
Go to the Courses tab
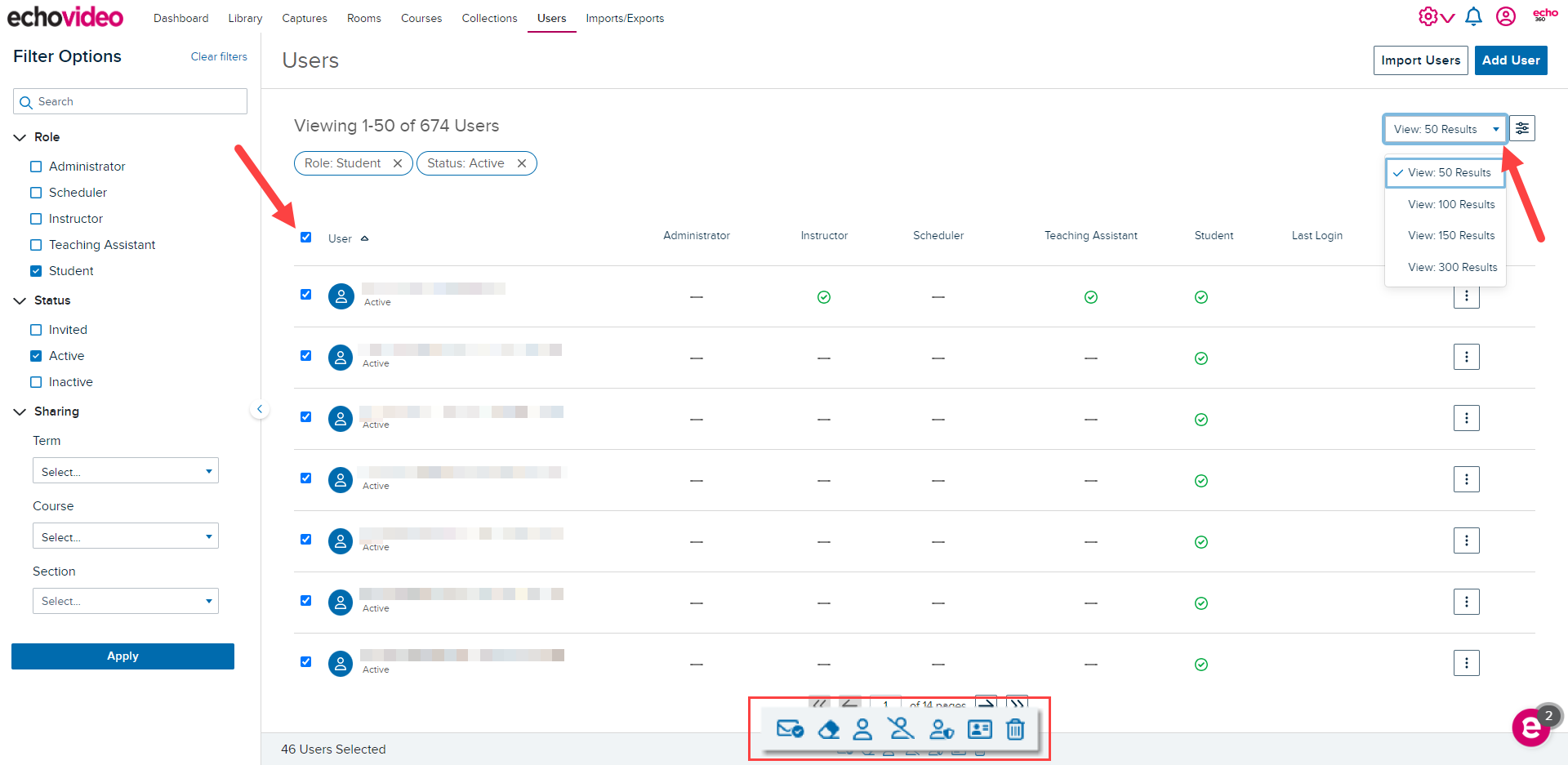[421, 18]
